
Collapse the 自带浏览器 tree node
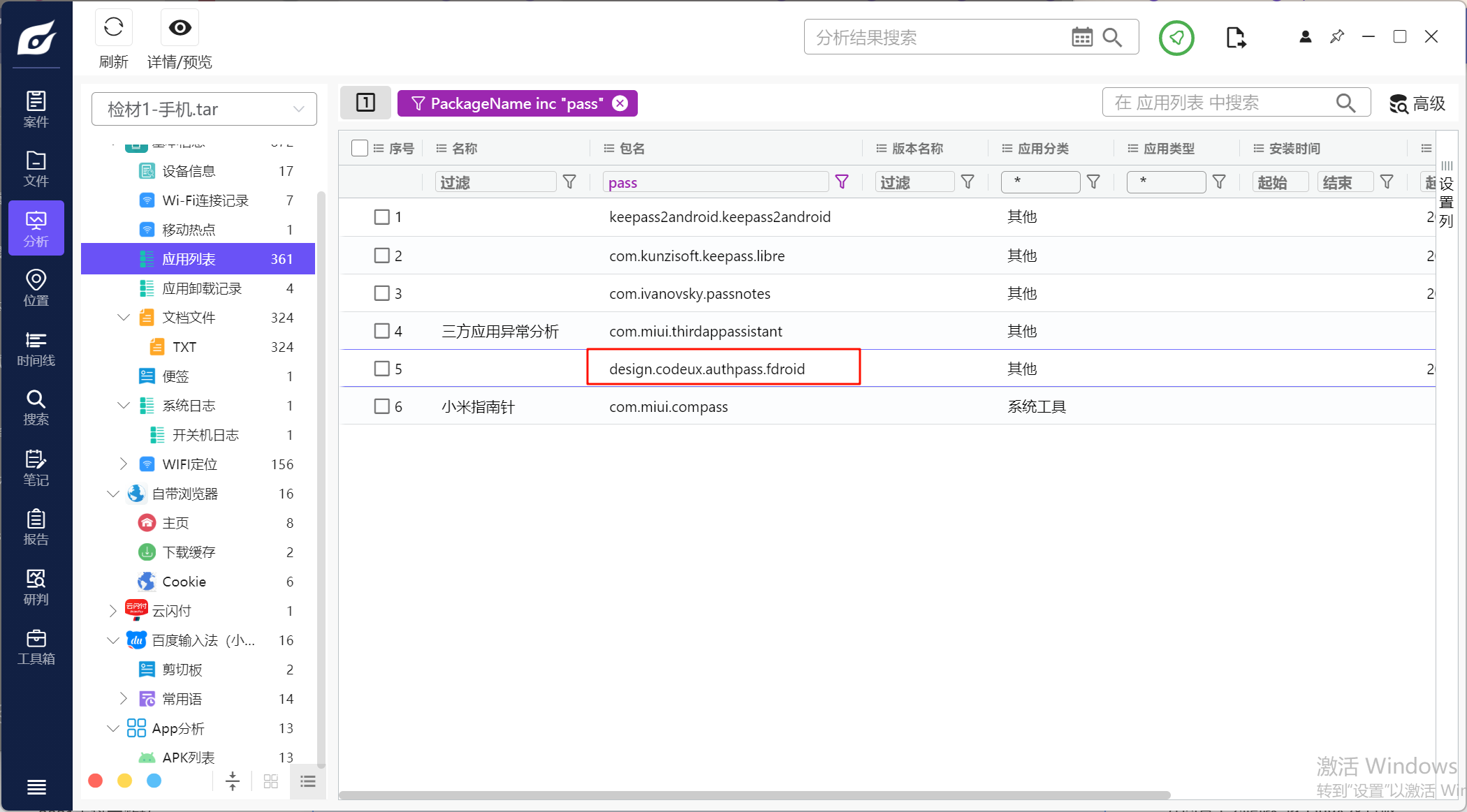pyautogui.click(x=113, y=494)
